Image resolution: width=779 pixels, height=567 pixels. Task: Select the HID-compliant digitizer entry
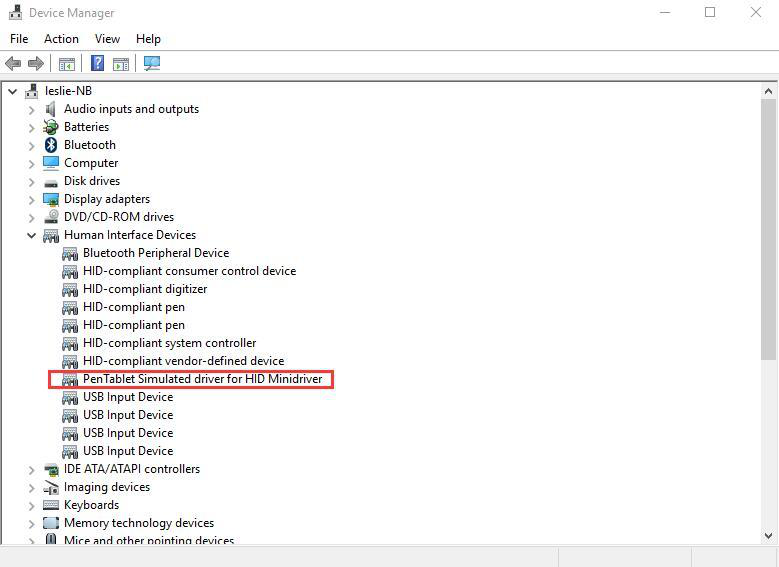pos(145,289)
